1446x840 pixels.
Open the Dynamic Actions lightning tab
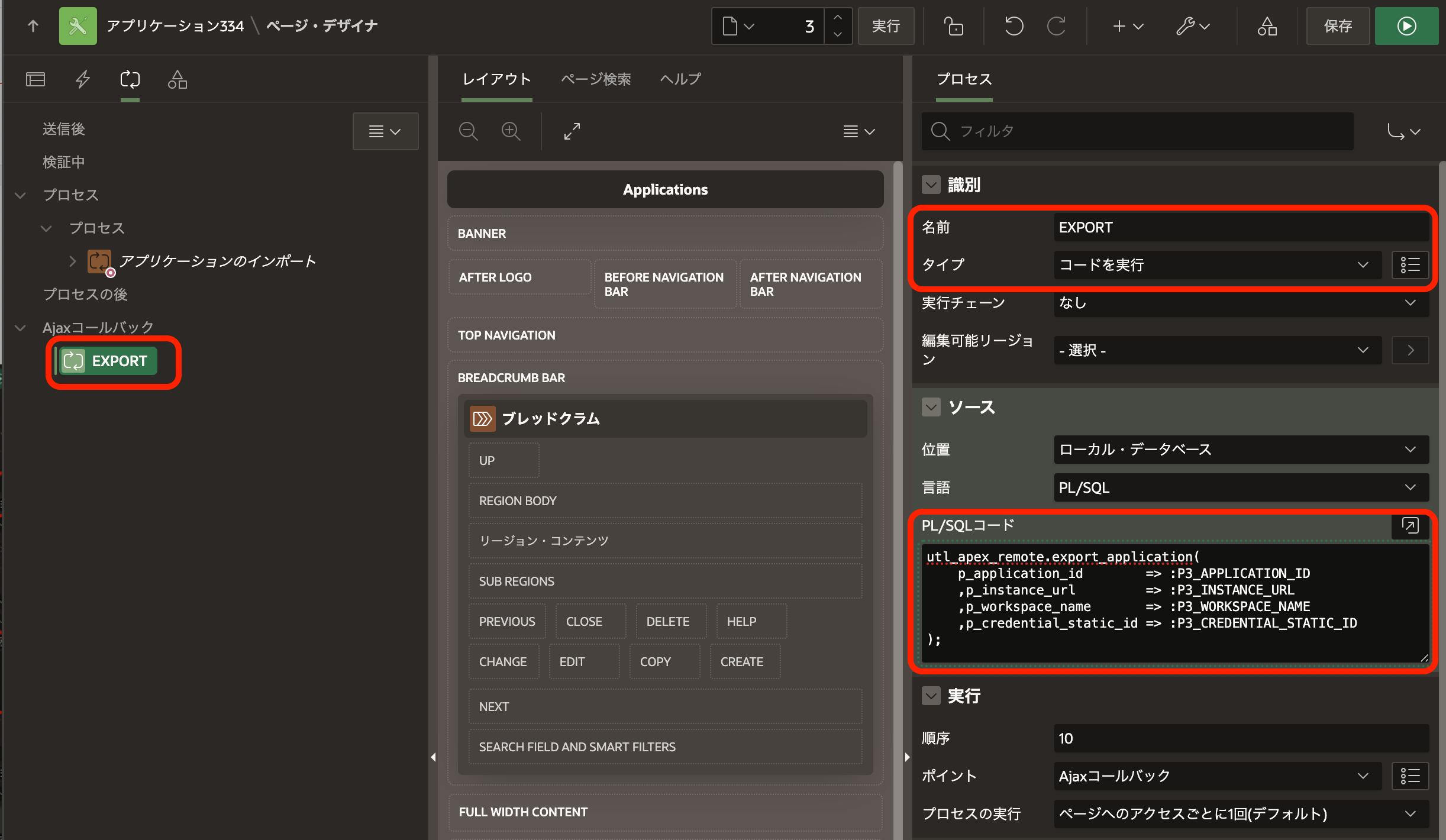83,79
